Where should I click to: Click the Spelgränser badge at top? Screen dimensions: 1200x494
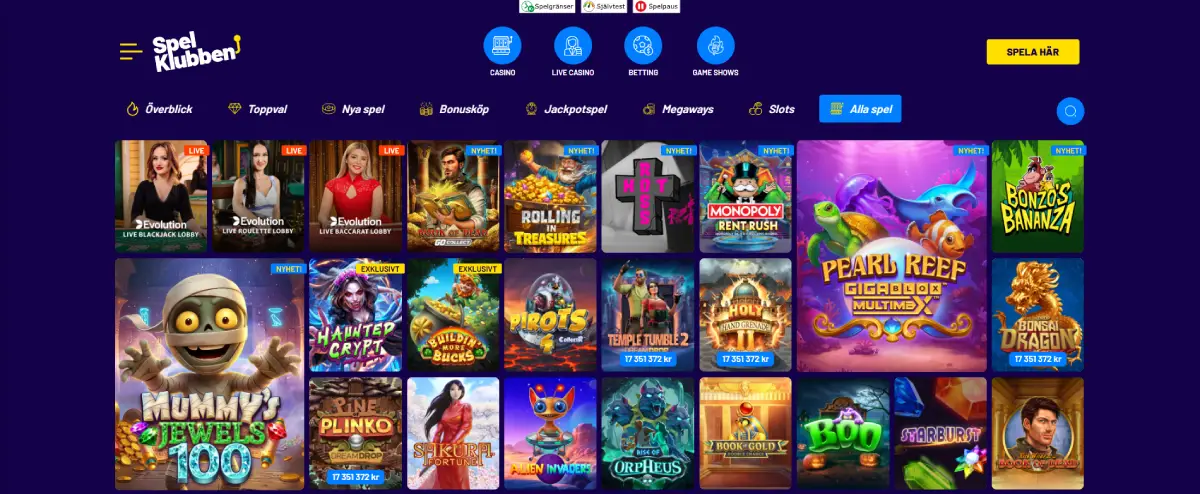click(x=548, y=6)
